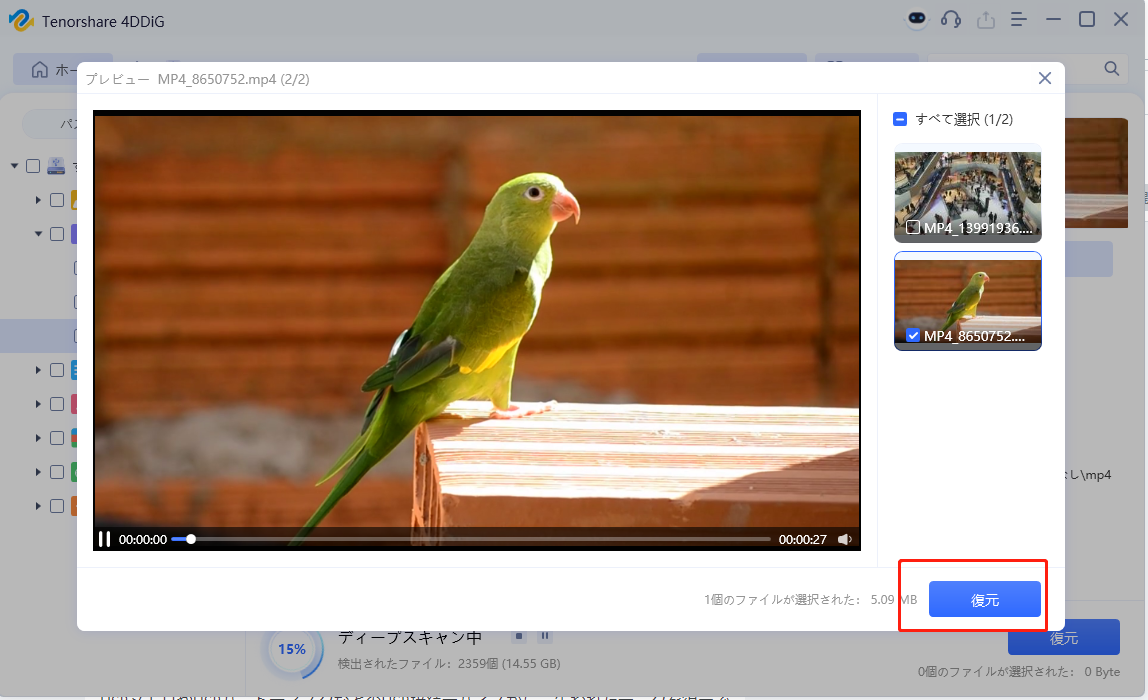Click 復元 button in main window behind

pos(1064,638)
